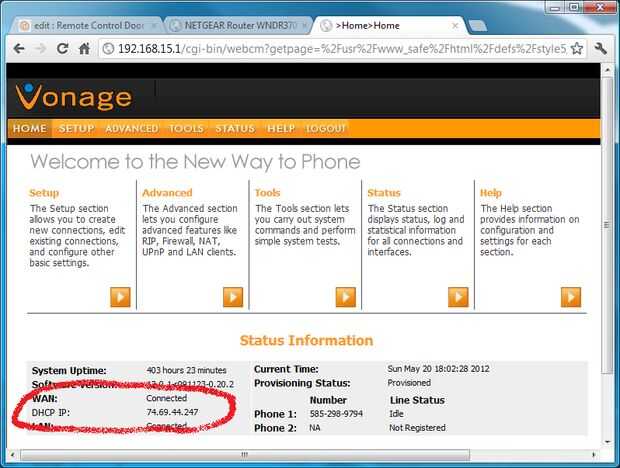Click the 'Provisioning Status:' label
Image resolution: width=620 pixels, height=468 pixels.
[x=302, y=383]
